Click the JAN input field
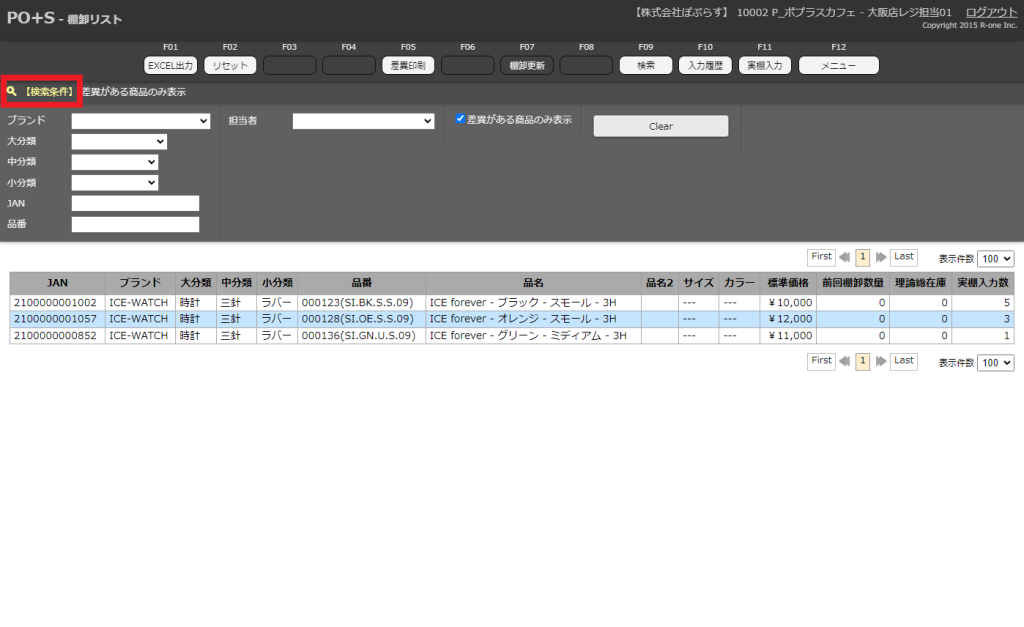1024x627 pixels. tap(135, 204)
